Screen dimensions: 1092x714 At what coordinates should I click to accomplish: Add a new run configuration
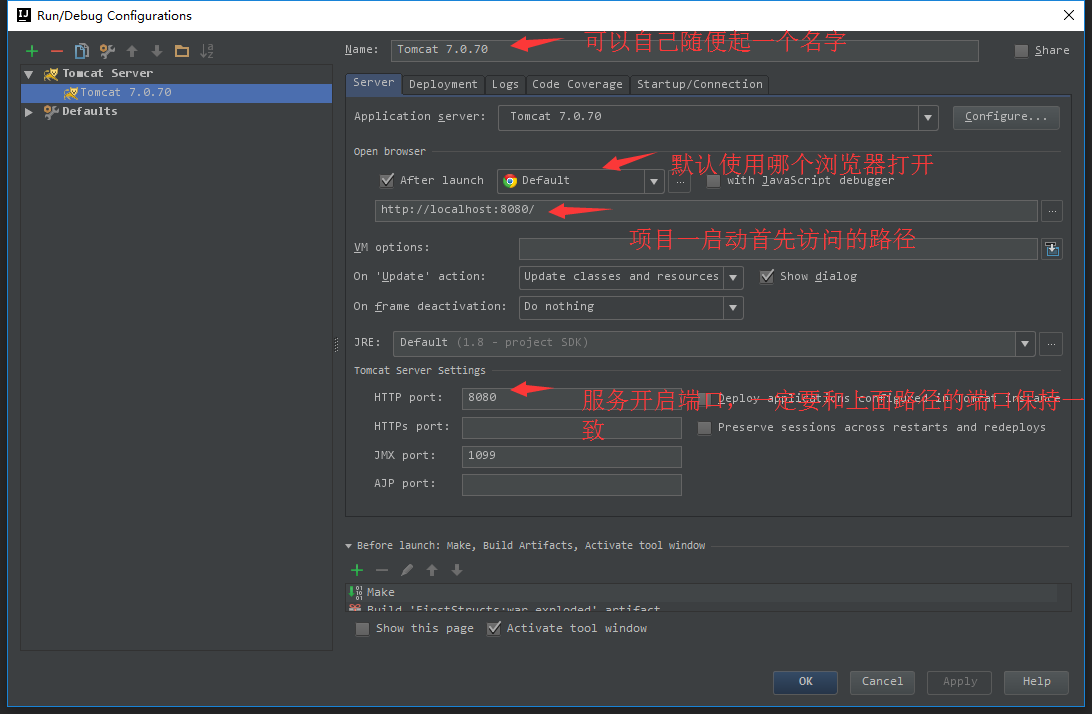click(31, 51)
